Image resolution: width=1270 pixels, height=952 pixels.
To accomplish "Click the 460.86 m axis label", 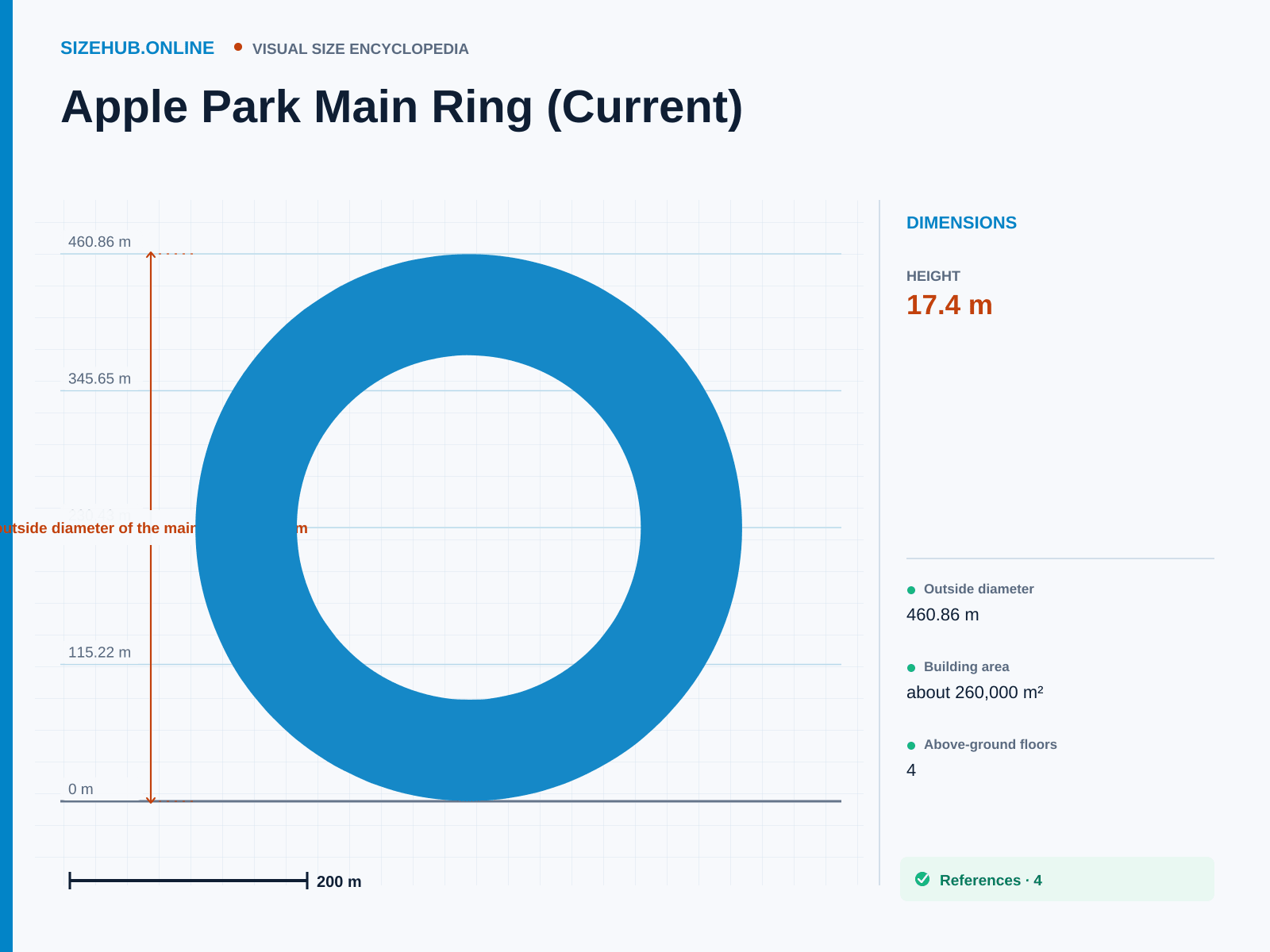I will tap(99, 242).
